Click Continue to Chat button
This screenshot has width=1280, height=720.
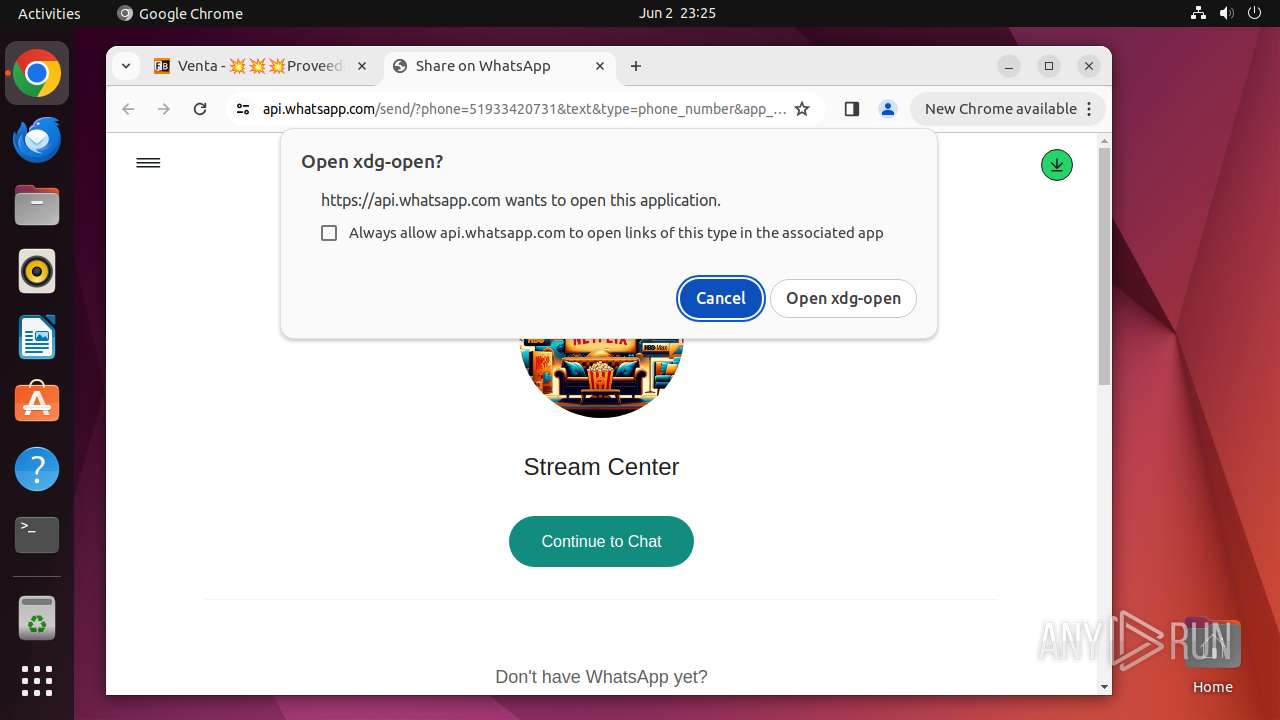pos(601,541)
